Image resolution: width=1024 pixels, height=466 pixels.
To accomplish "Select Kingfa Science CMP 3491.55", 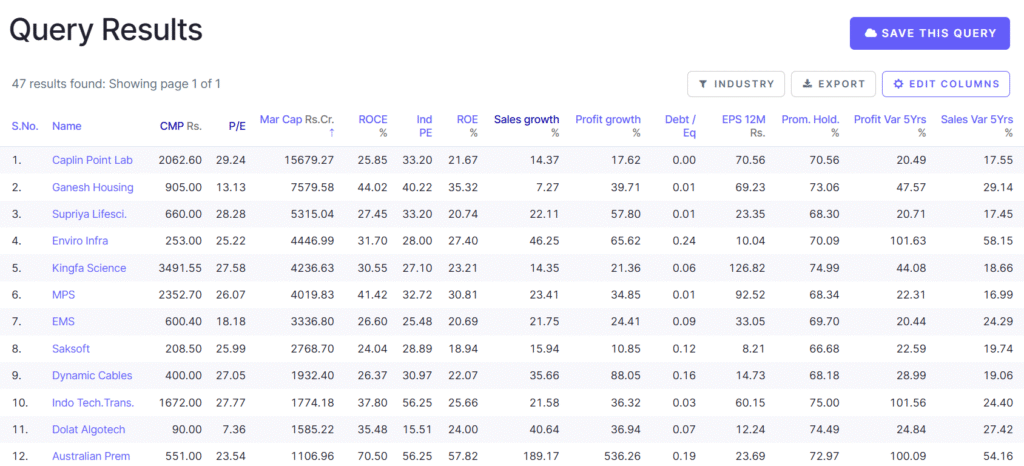I will coord(180,268).
